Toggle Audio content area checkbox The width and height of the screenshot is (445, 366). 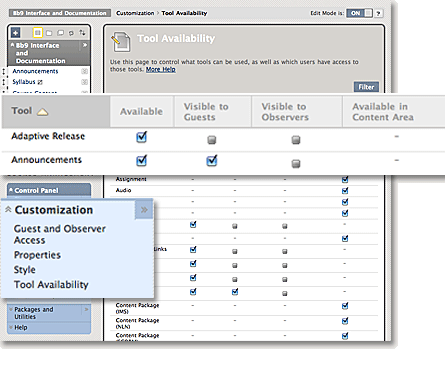tap(345, 190)
